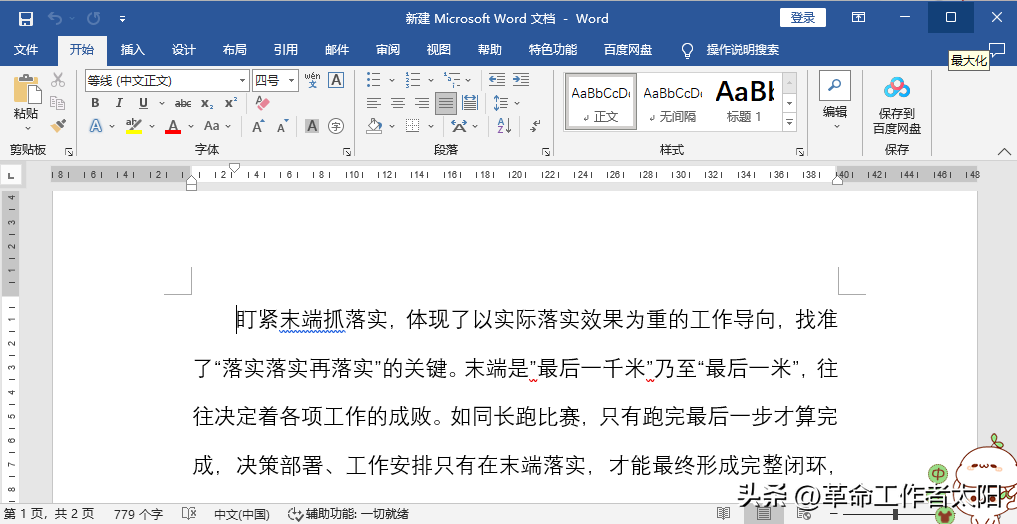Open the font color dropdown arrow
Image resolution: width=1017 pixels, height=524 pixels.
191,126
